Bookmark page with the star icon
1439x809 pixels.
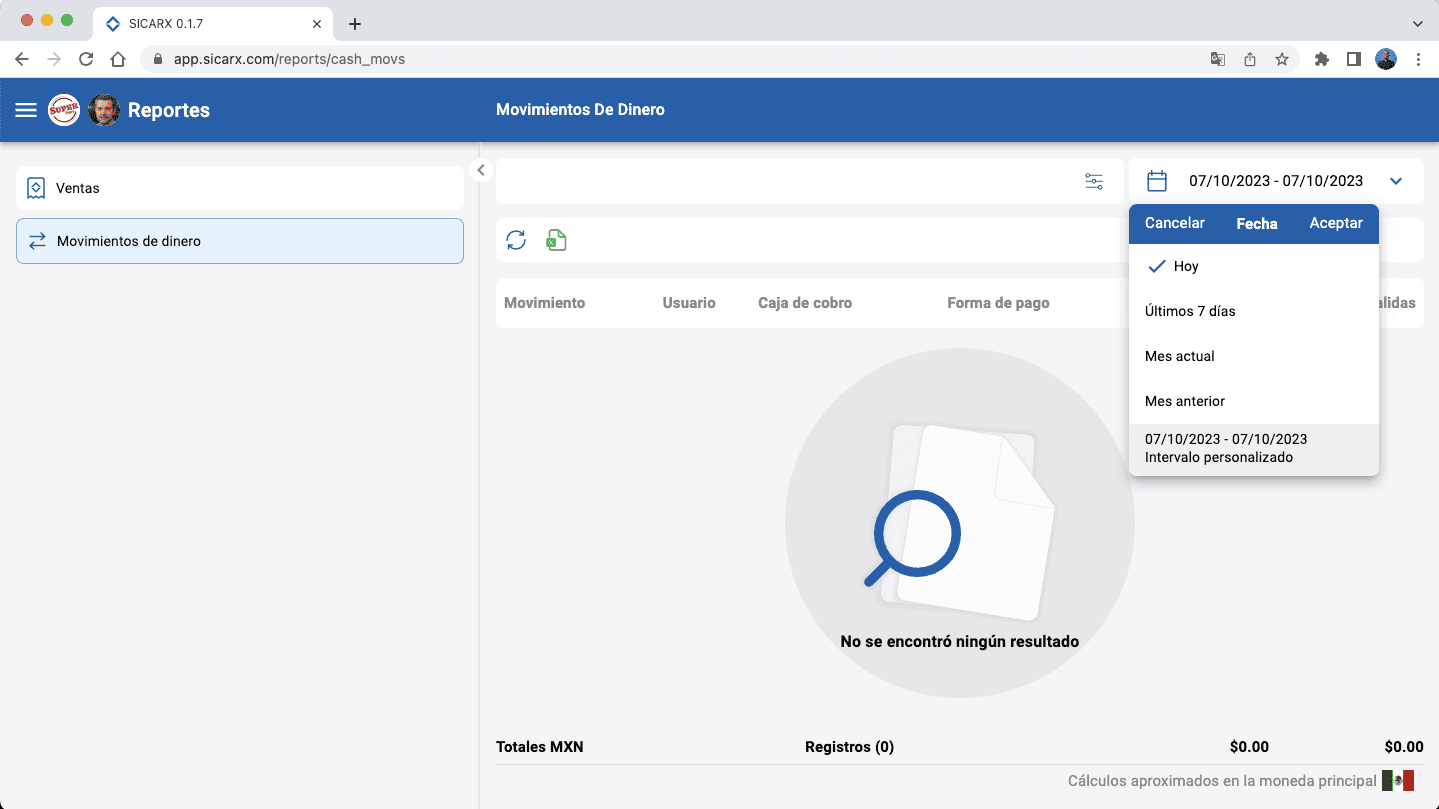[x=1282, y=59]
